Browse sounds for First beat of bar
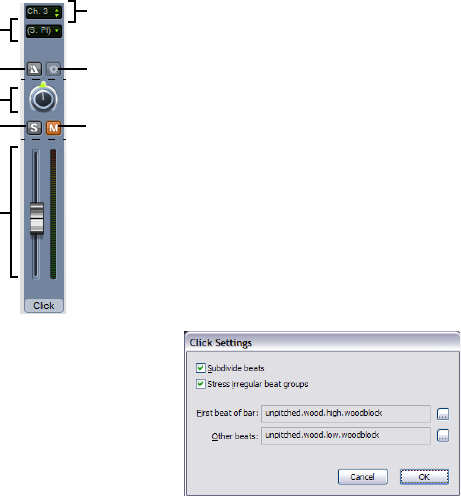The height and width of the screenshot is (496, 461). (x=443, y=414)
